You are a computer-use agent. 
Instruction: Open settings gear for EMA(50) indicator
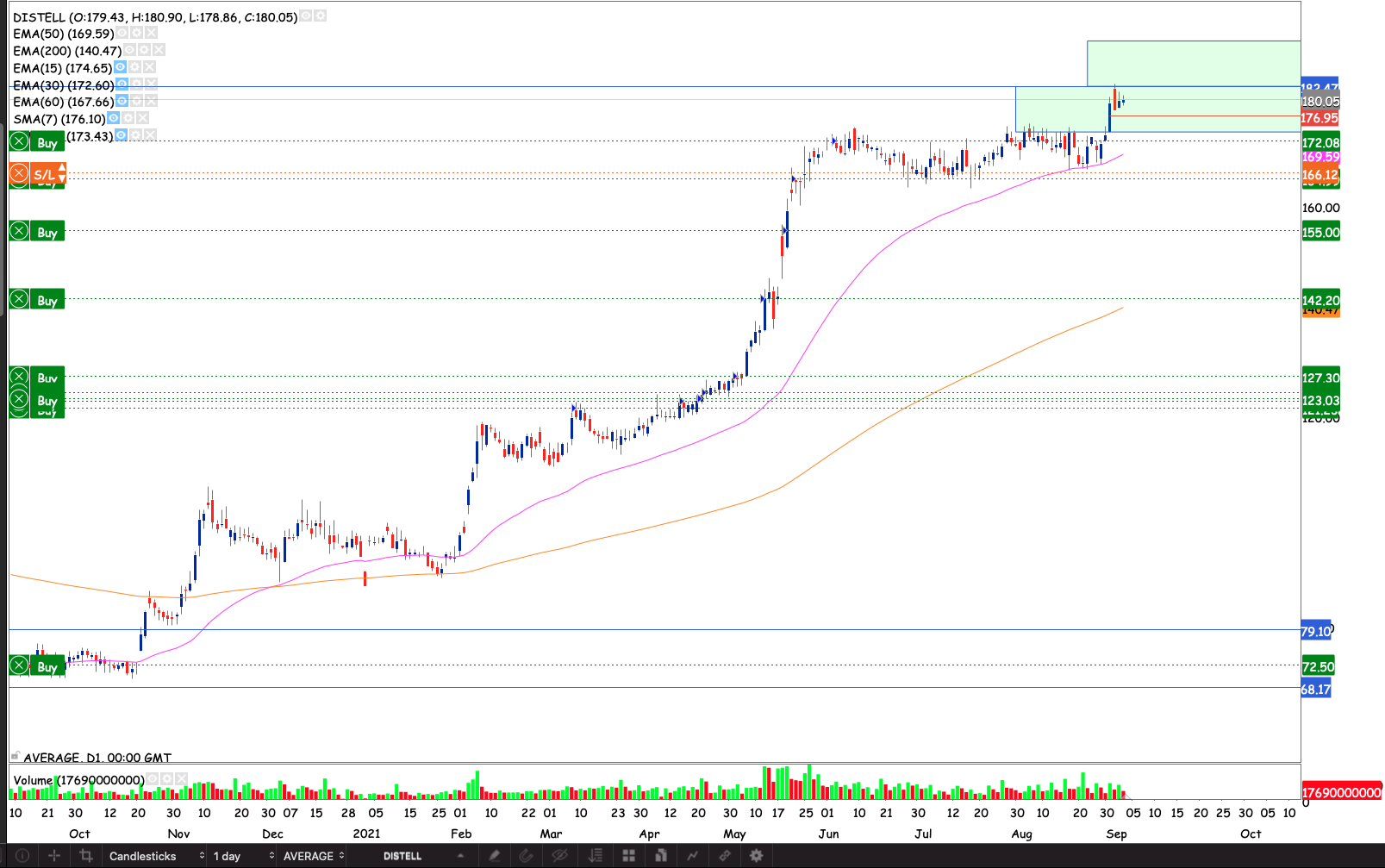[136, 34]
